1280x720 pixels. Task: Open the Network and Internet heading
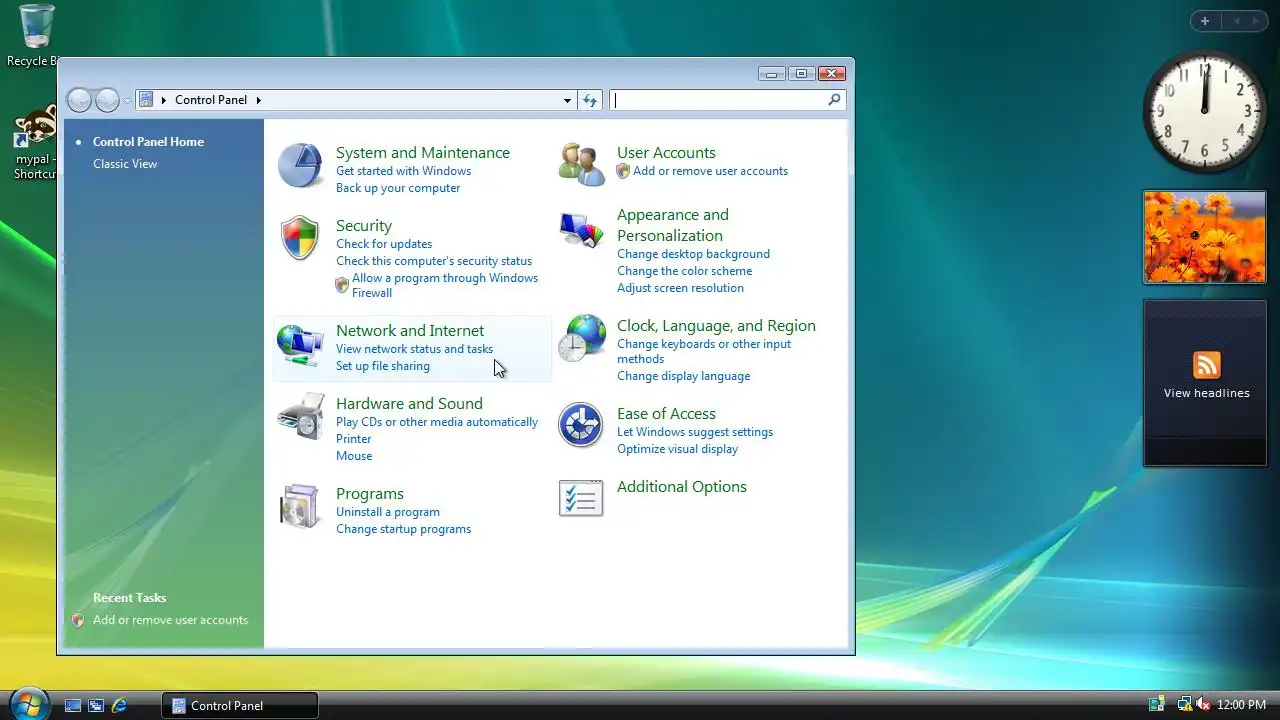pyautogui.click(x=410, y=331)
